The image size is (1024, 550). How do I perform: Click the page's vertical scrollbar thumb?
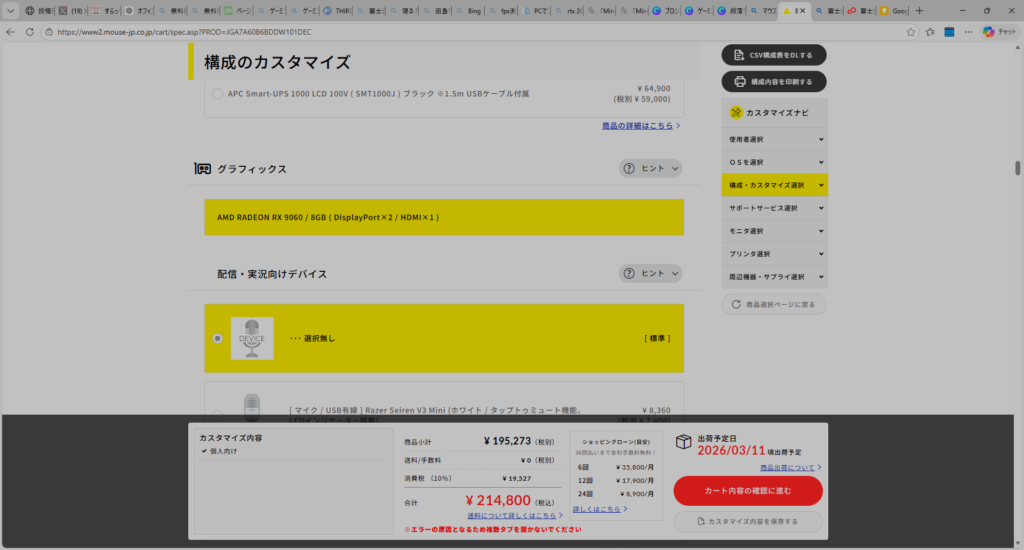(x=1018, y=168)
